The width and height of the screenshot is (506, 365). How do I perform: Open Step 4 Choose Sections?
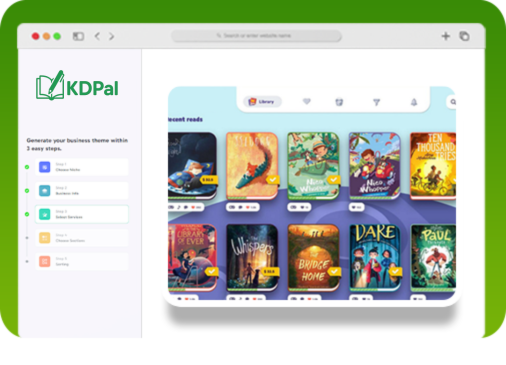pyautogui.click(x=82, y=238)
